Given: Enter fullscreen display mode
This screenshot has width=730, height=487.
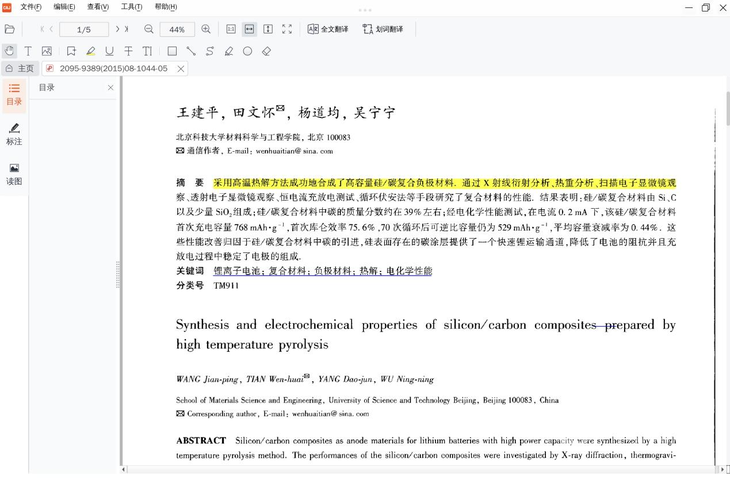Looking at the screenshot, I should coord(287,30).
